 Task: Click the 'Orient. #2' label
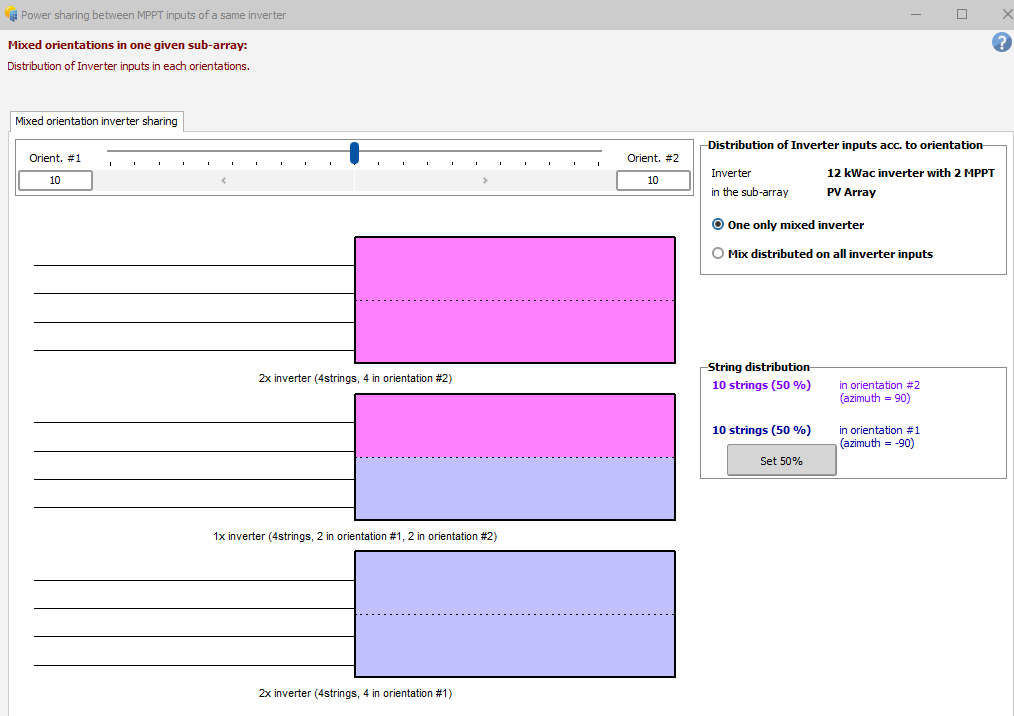(x=653, y=158)
